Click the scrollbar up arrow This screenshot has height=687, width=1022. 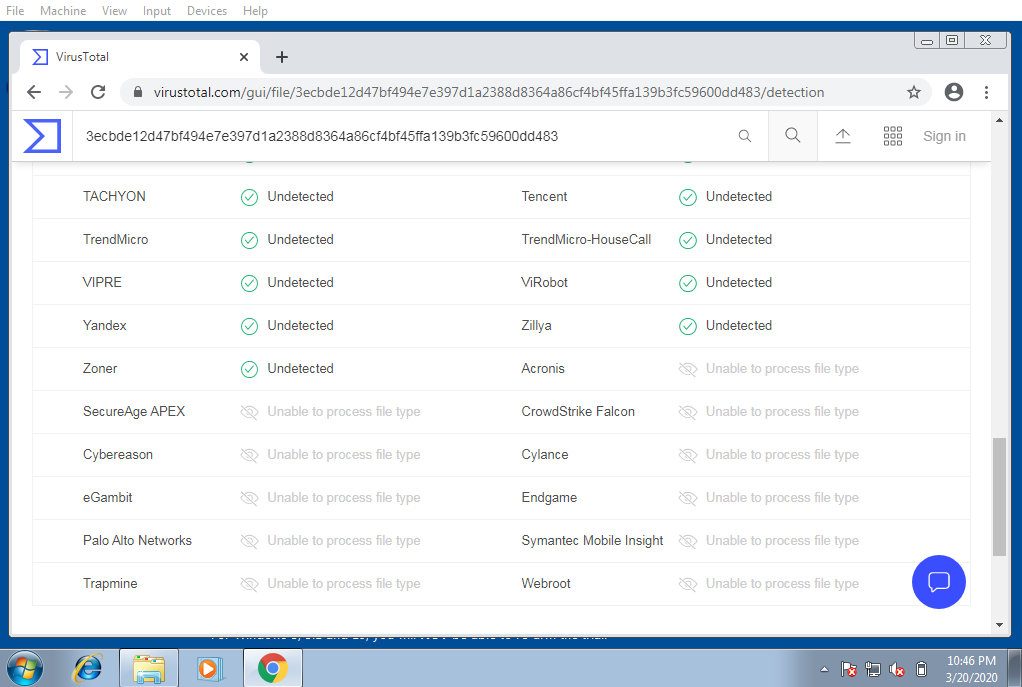click(x=999, y=121)
